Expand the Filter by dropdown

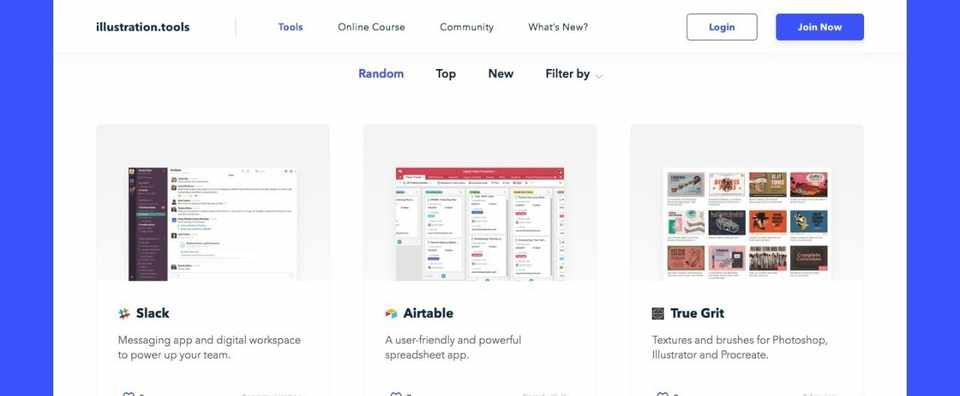click(574, 74)
